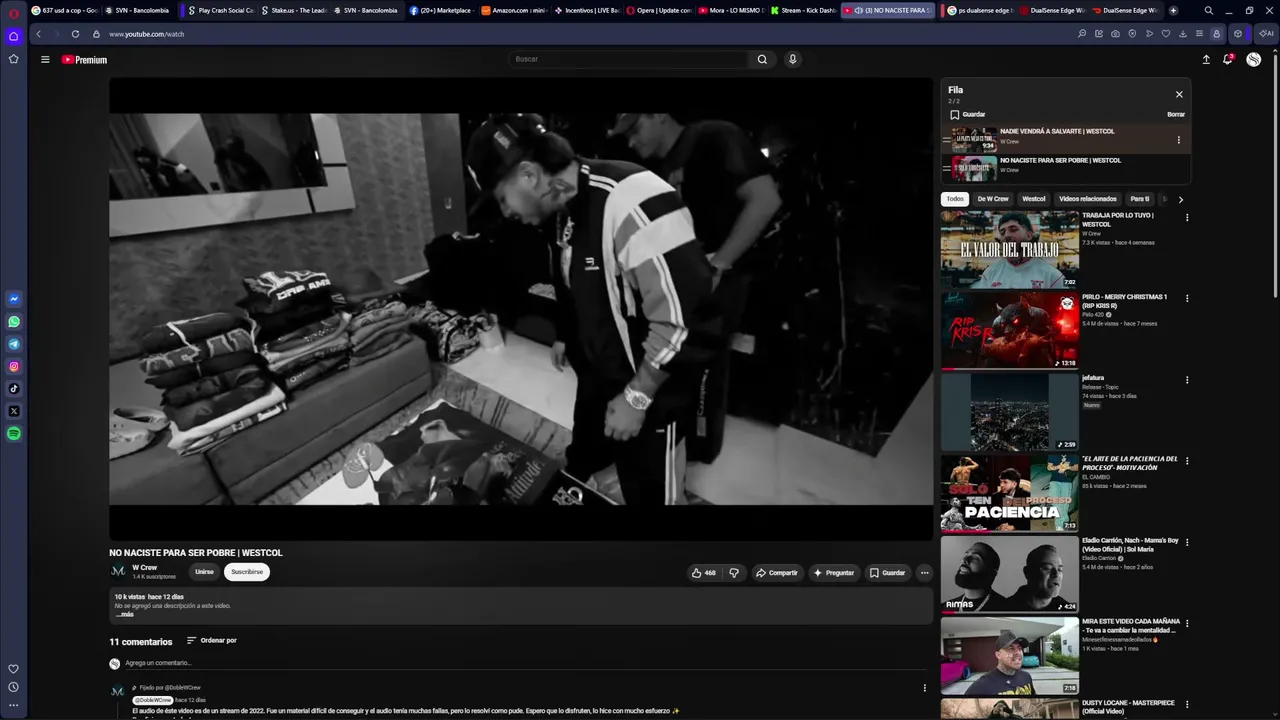Open Facebook Messenger in the Opera sidebar
The height and width of the screenshot is (720, 1280).
(x=14, y=299)
